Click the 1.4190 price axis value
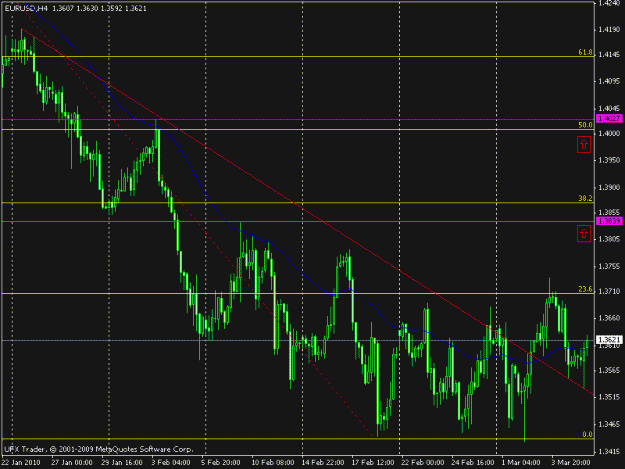 pos(609,29)
